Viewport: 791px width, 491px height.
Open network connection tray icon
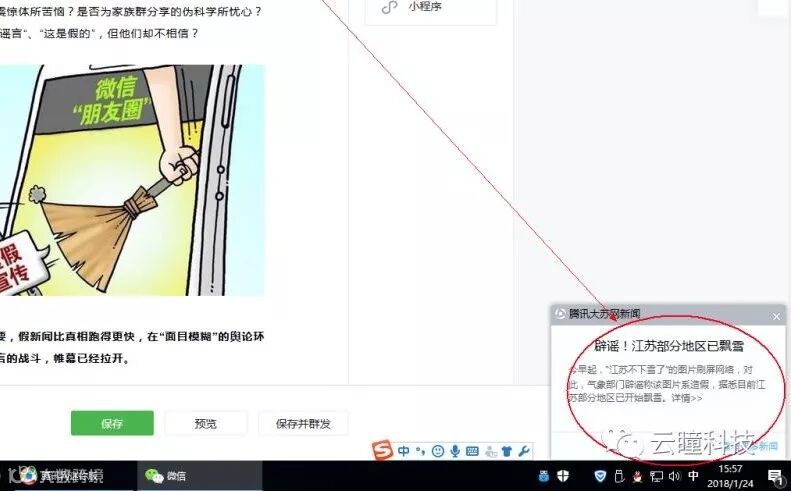(x=656, y=476)
